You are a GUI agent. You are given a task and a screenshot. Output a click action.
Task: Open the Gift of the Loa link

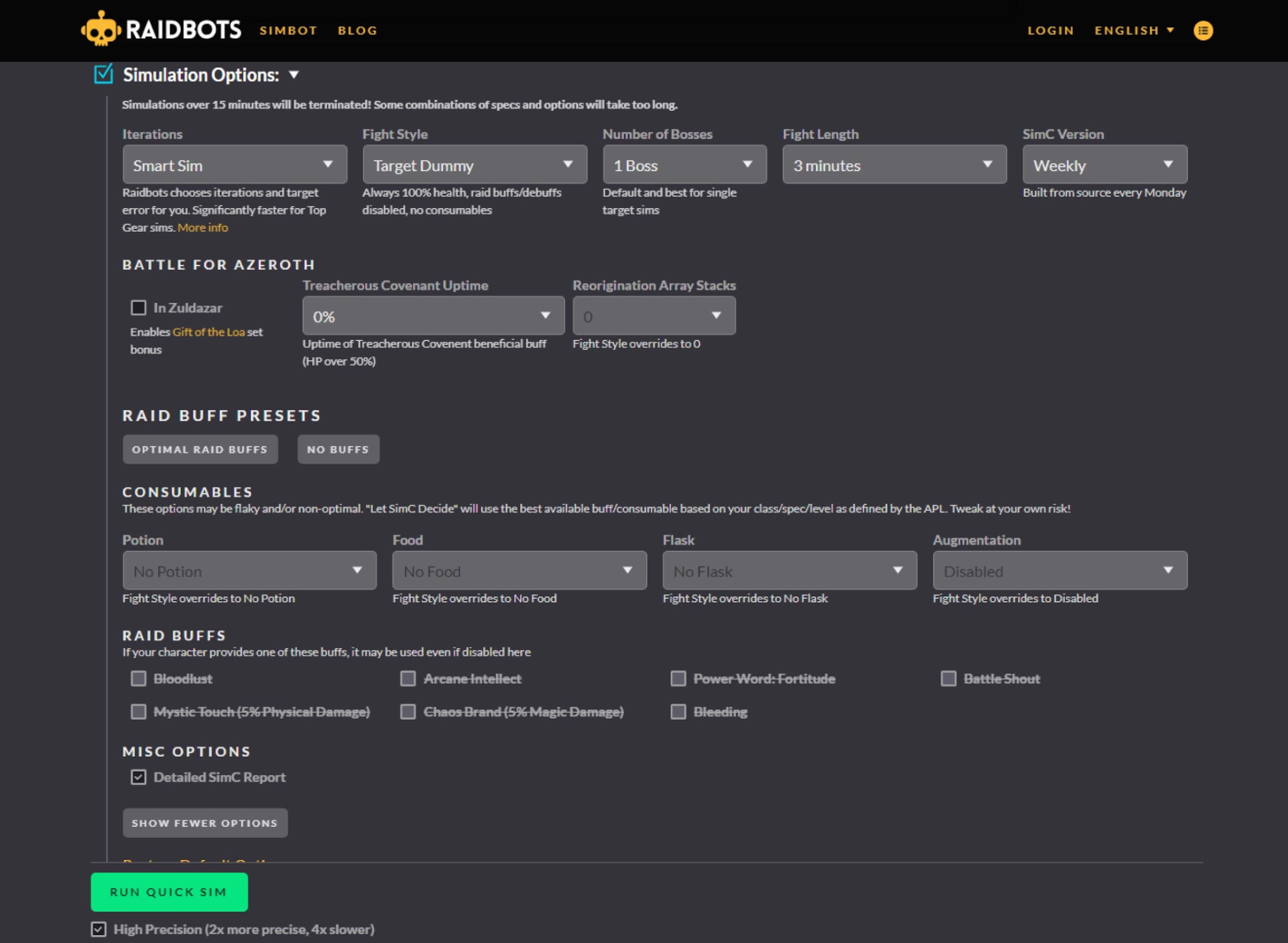point(208,332)
